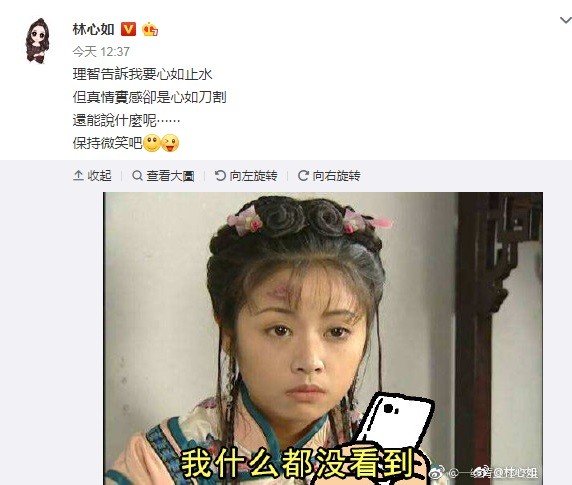Click the Weibo watermark logo on image

pos(437,473)
